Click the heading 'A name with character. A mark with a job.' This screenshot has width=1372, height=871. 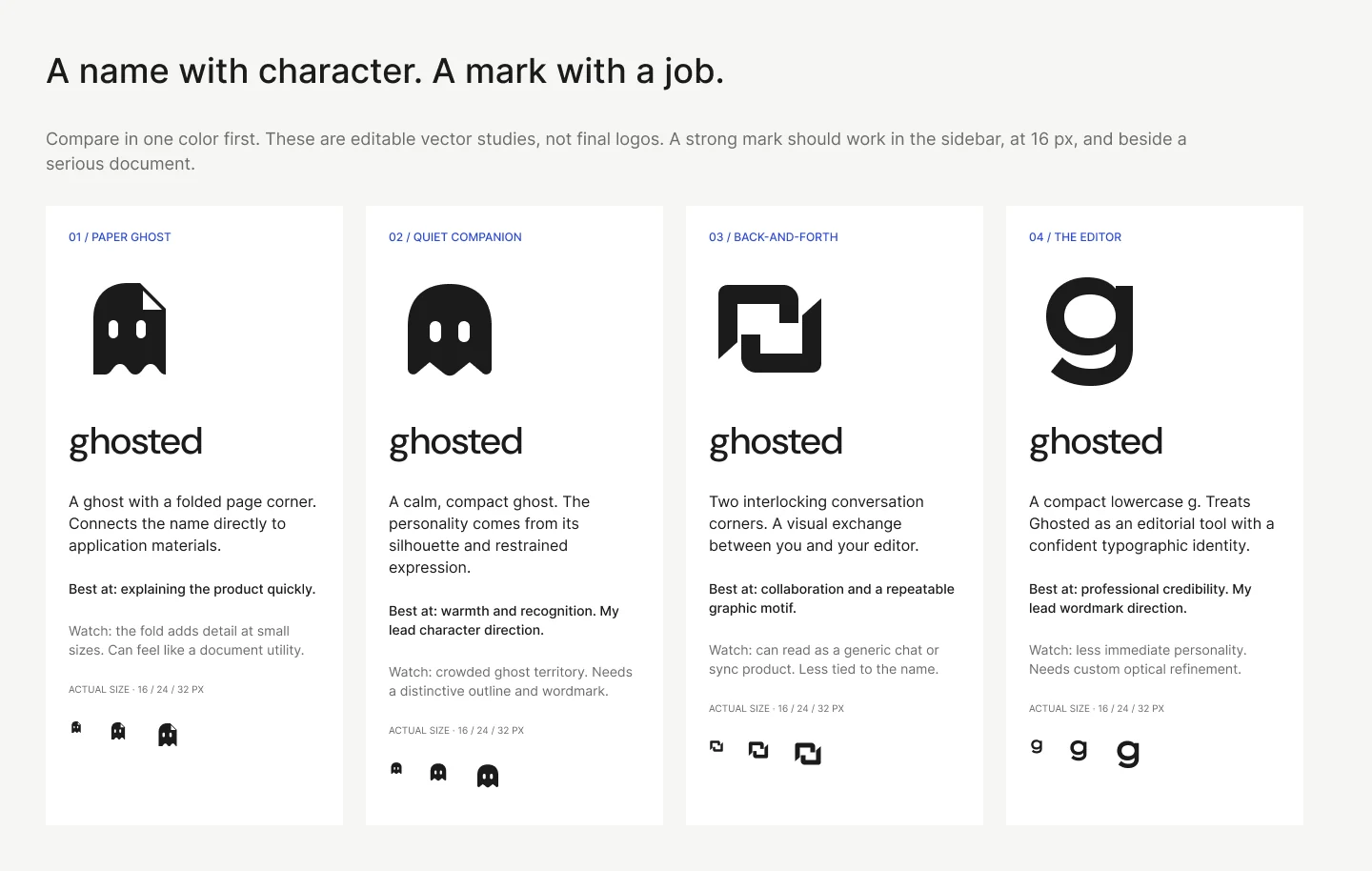[x=385, y=71]
